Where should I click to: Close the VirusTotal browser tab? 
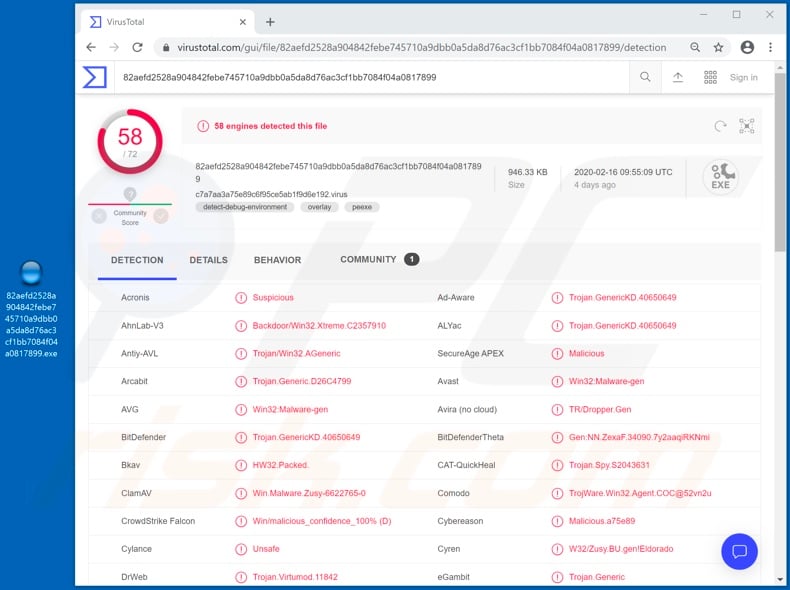pyautogui.click(x=242, y=22)
